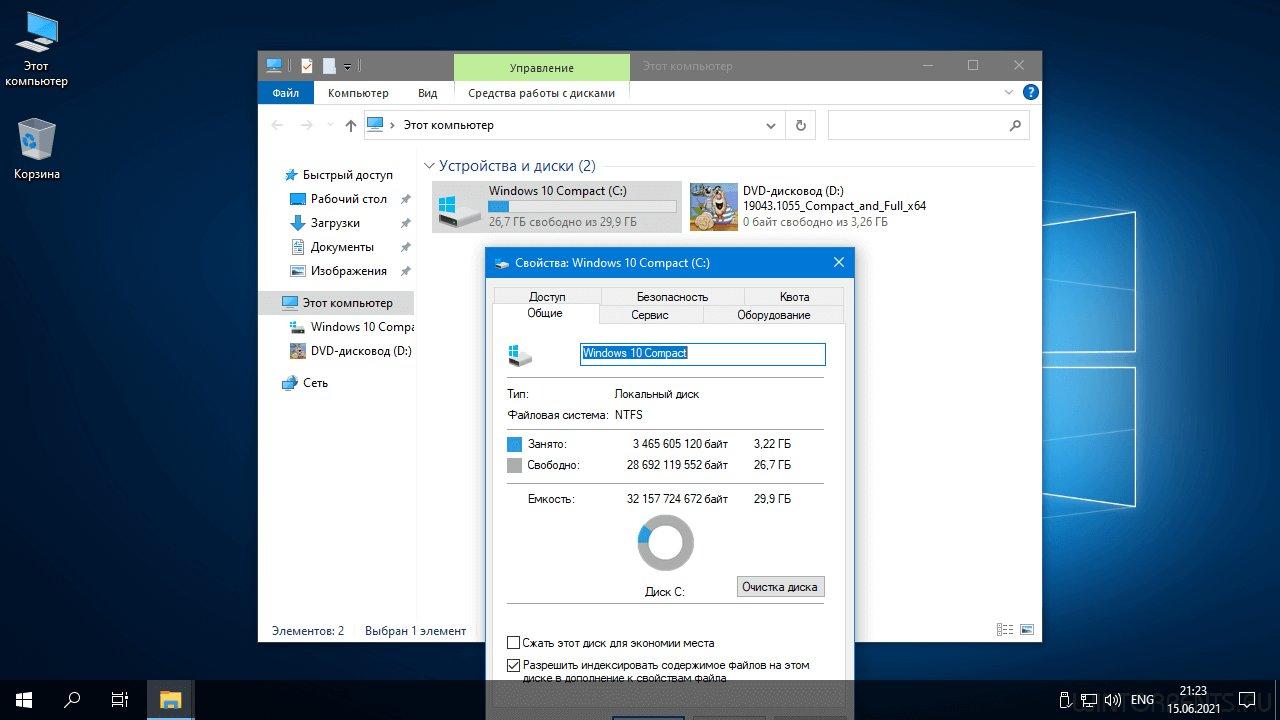
Task: Click the Properties icon in Explorer quick access toolbar
Action: click(x=307, y=66)
